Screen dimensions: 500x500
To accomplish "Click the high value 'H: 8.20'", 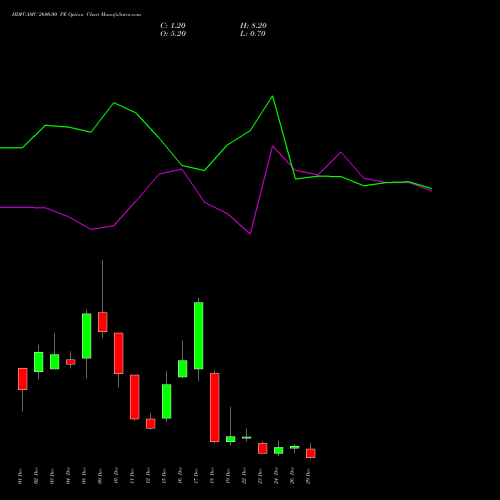I will (253, 26).
